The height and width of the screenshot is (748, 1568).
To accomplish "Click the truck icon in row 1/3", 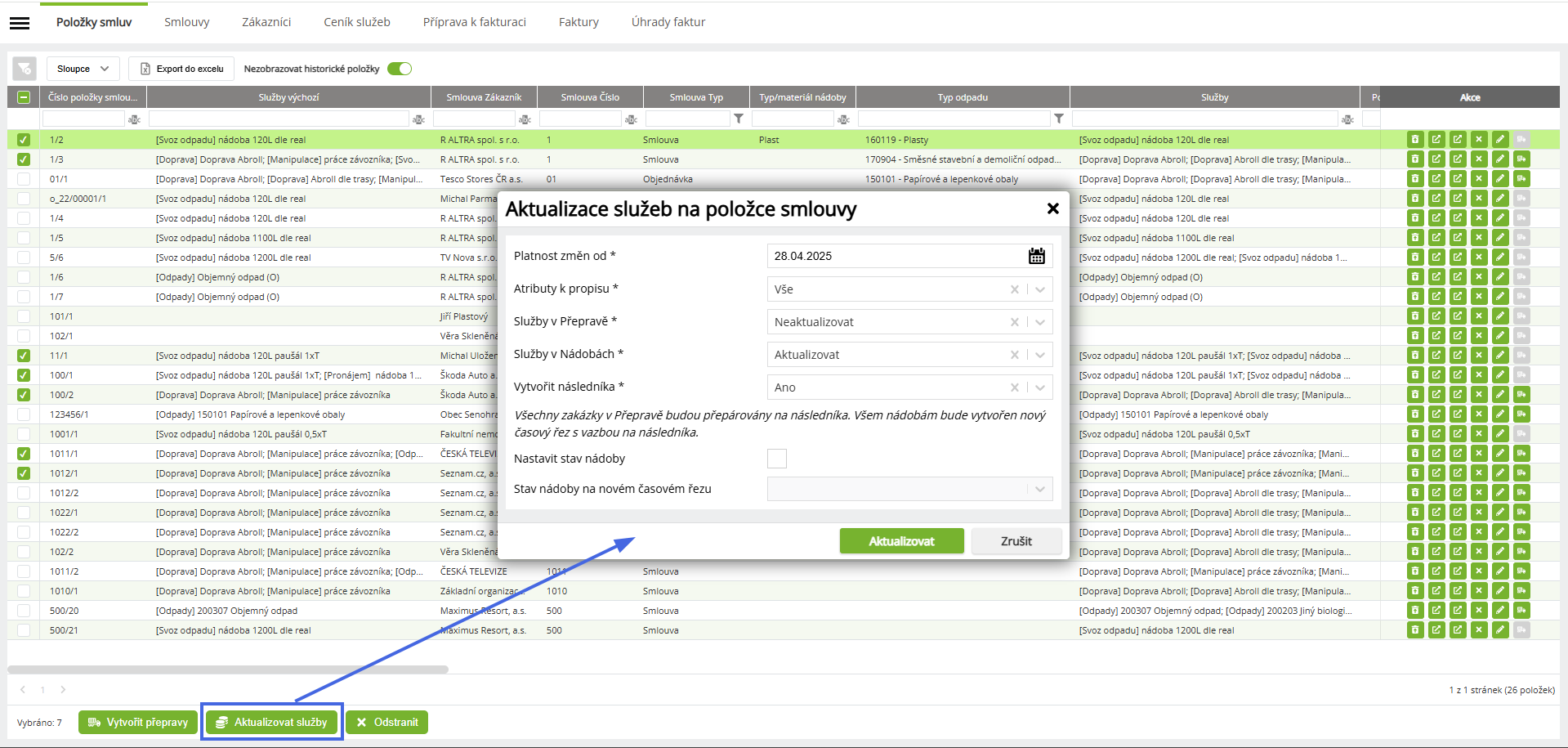I will [x=1521, y=159].
